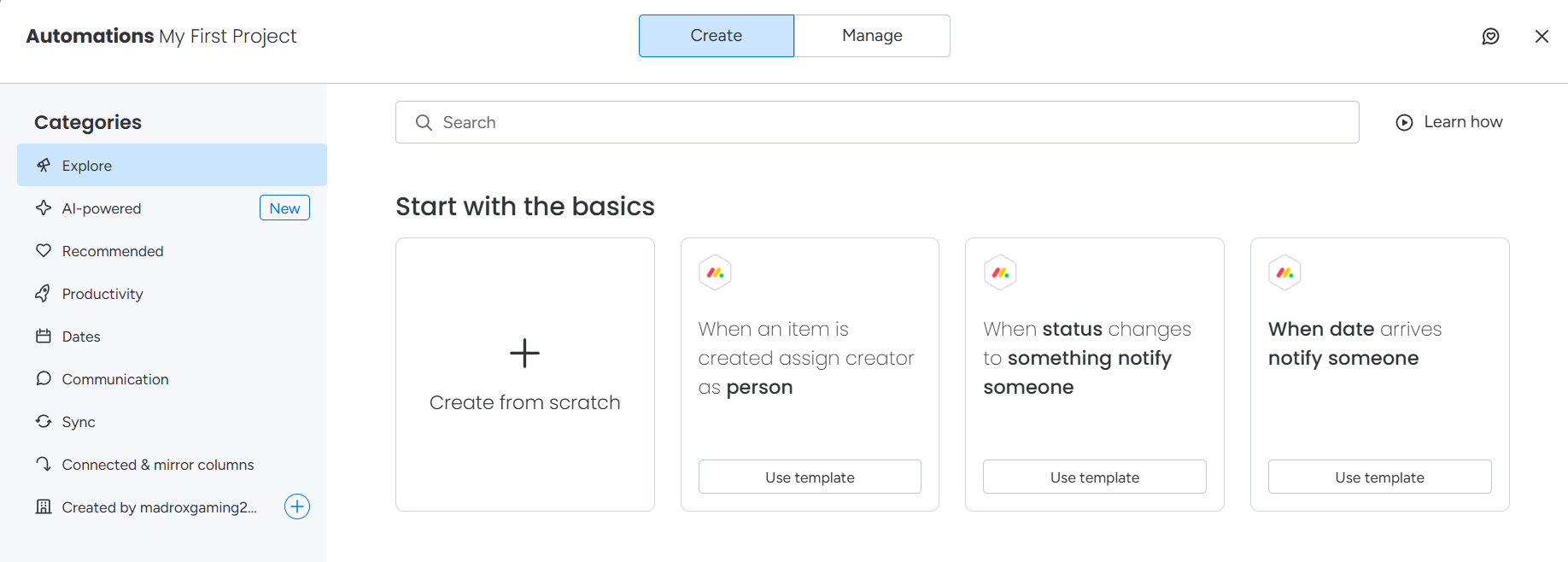This screenshot has width=1568, height=562.
Task: Close the Automations dialog
Action: (x=1542, y=36)
